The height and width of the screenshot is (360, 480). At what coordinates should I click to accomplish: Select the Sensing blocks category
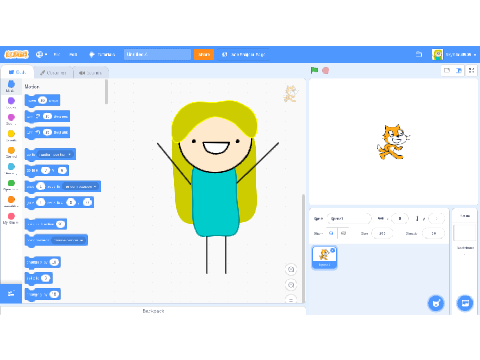(x=11, y=168)
